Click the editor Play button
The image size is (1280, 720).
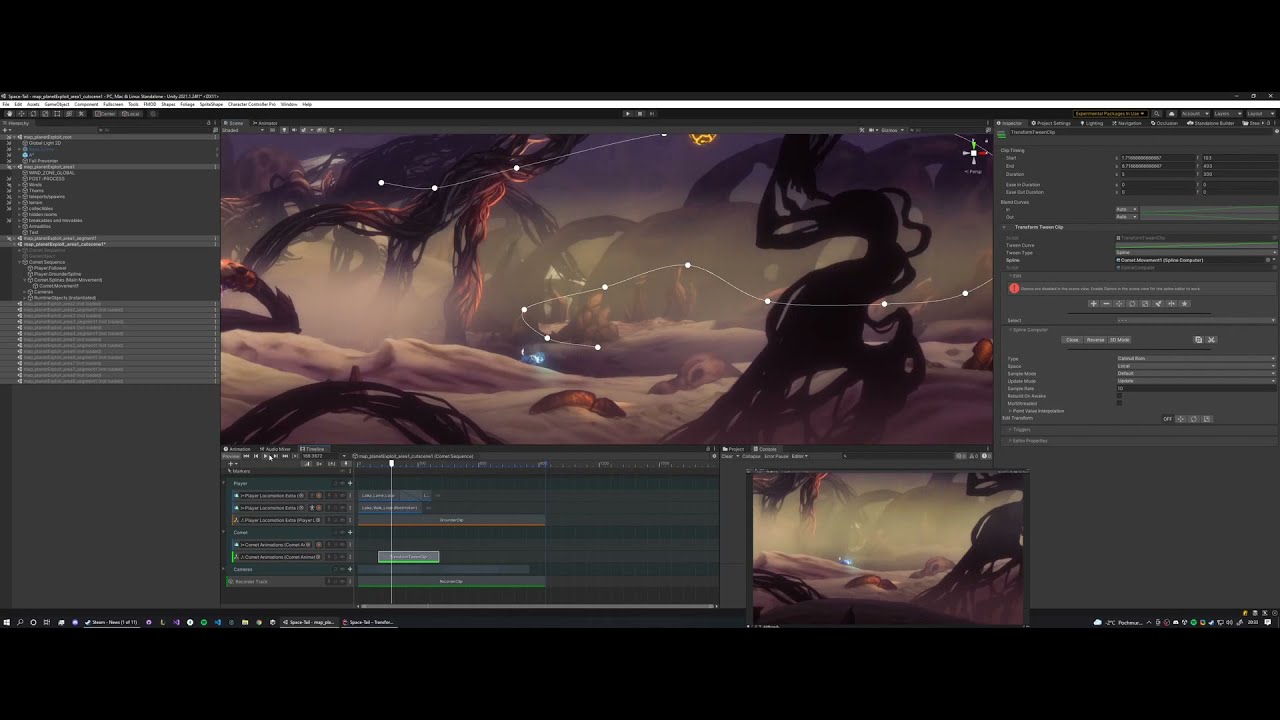point(628,113)
